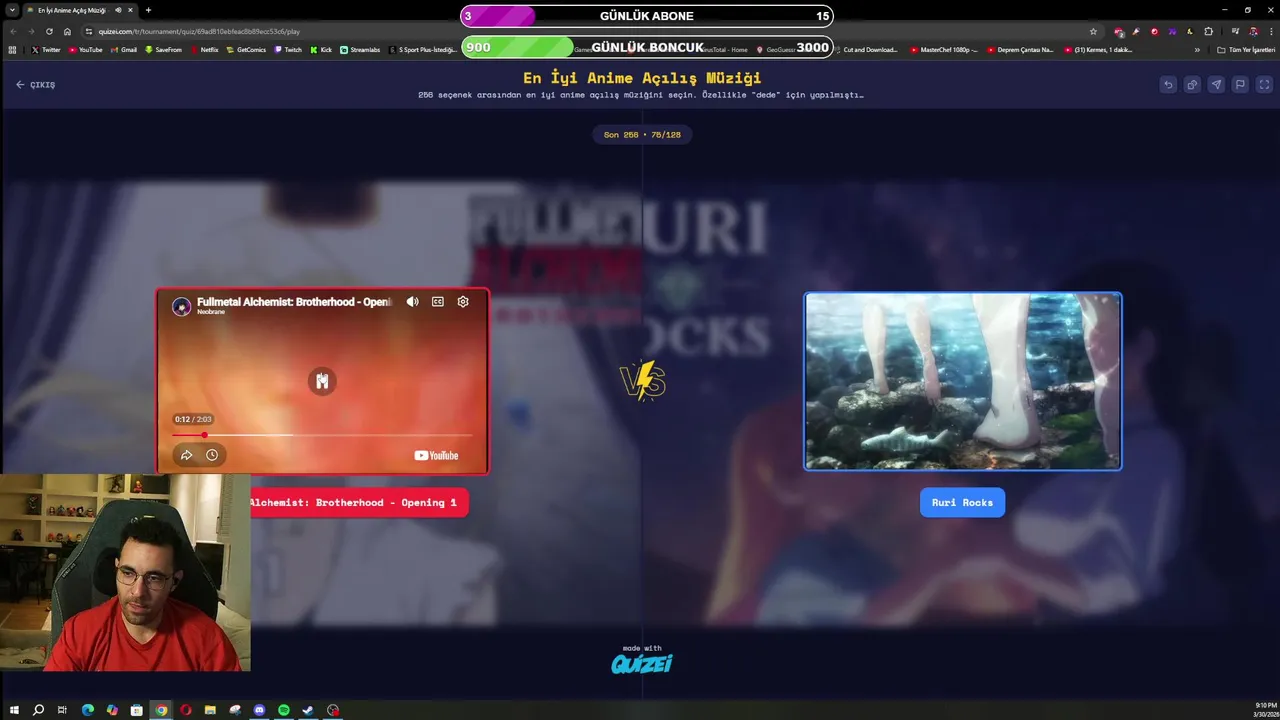Viewport: 1280px width, 720px height.
Task: Open the MasterChef 1080p bookmark
Action: tap(945, 49)
